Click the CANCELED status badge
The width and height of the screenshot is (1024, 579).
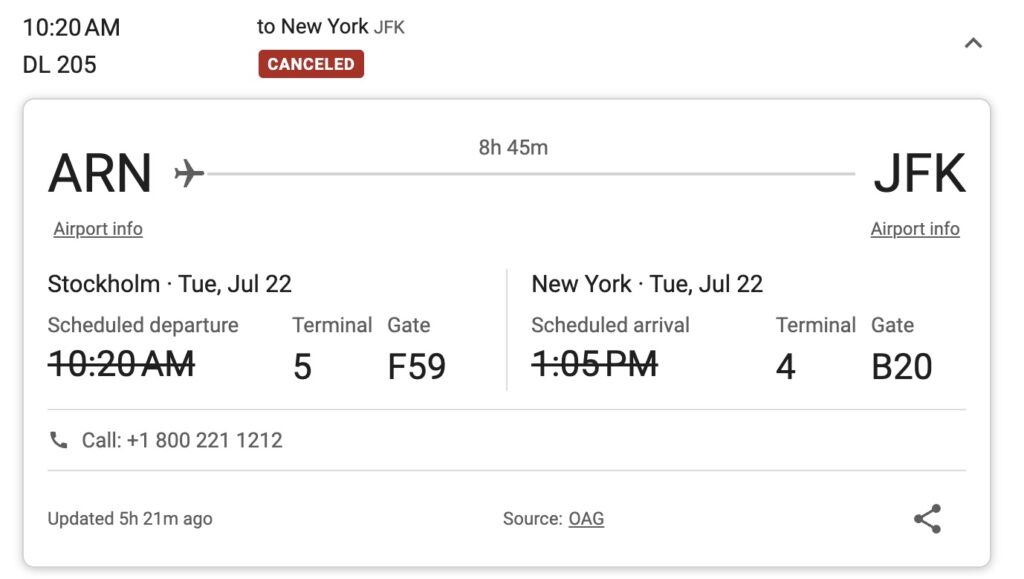pos(311,64)
